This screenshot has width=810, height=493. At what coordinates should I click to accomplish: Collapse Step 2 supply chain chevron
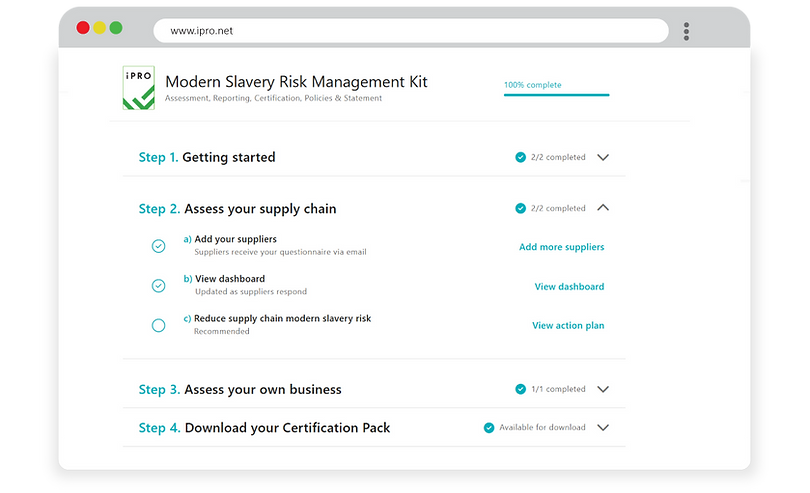point(603,208)
